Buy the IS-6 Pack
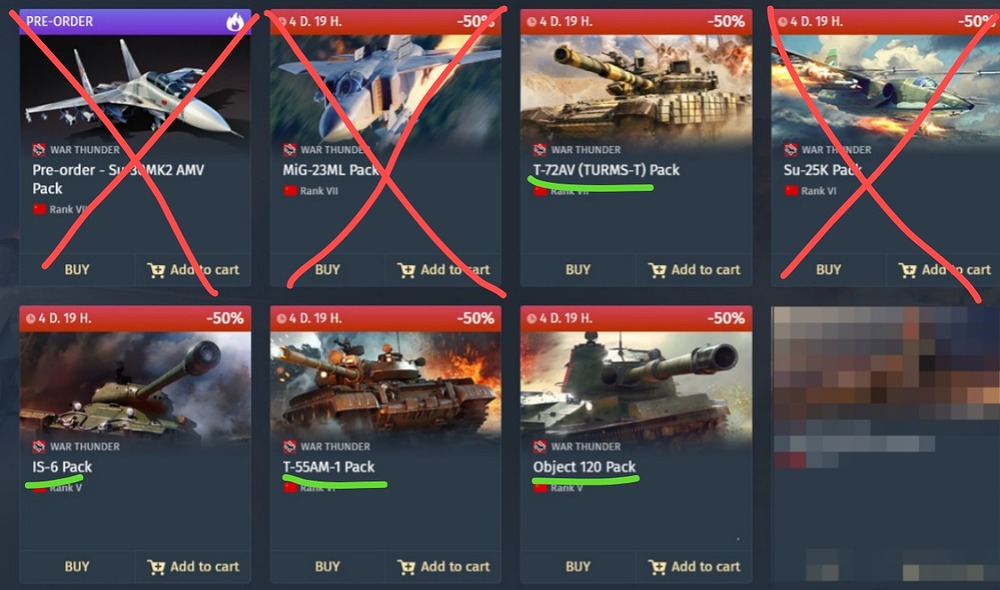Viewport: 1000px width, 590px height. click(77, 566)
